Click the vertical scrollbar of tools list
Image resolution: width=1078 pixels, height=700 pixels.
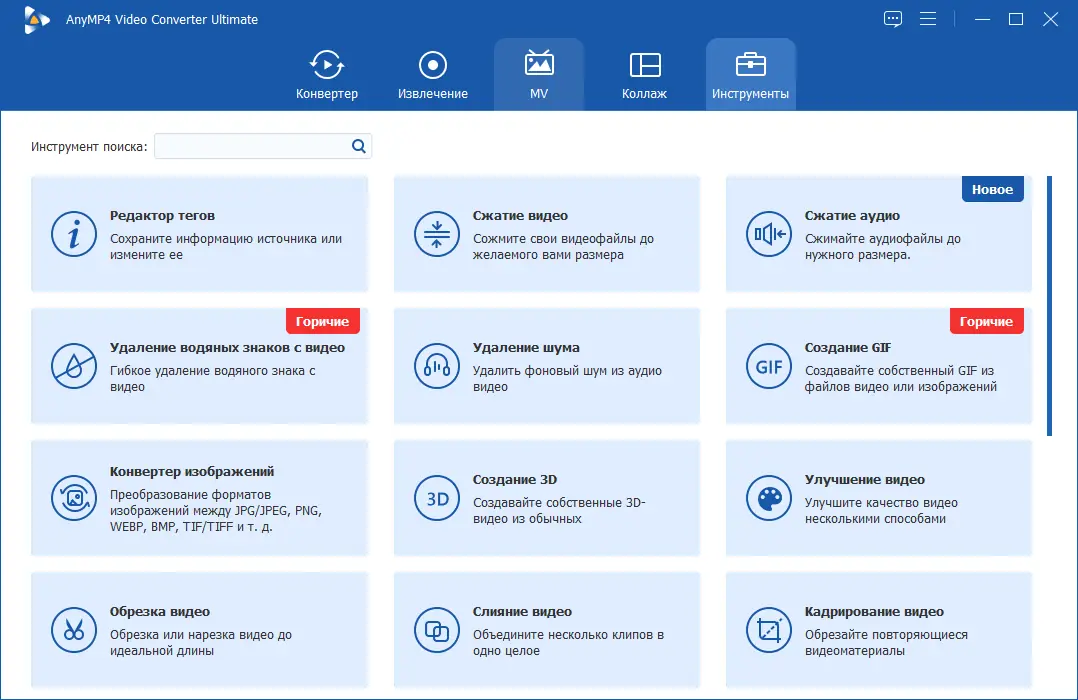(1049, 306)
